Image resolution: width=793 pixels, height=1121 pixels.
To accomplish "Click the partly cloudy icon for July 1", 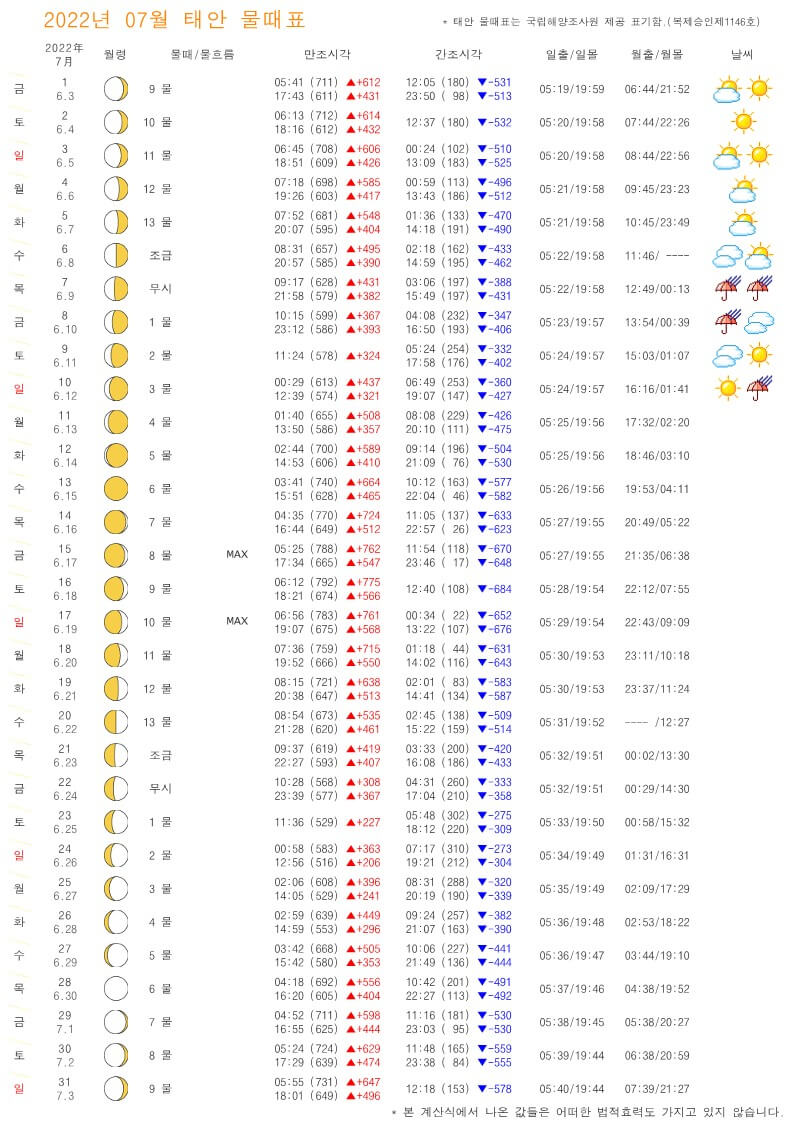I will pos(727,90).
